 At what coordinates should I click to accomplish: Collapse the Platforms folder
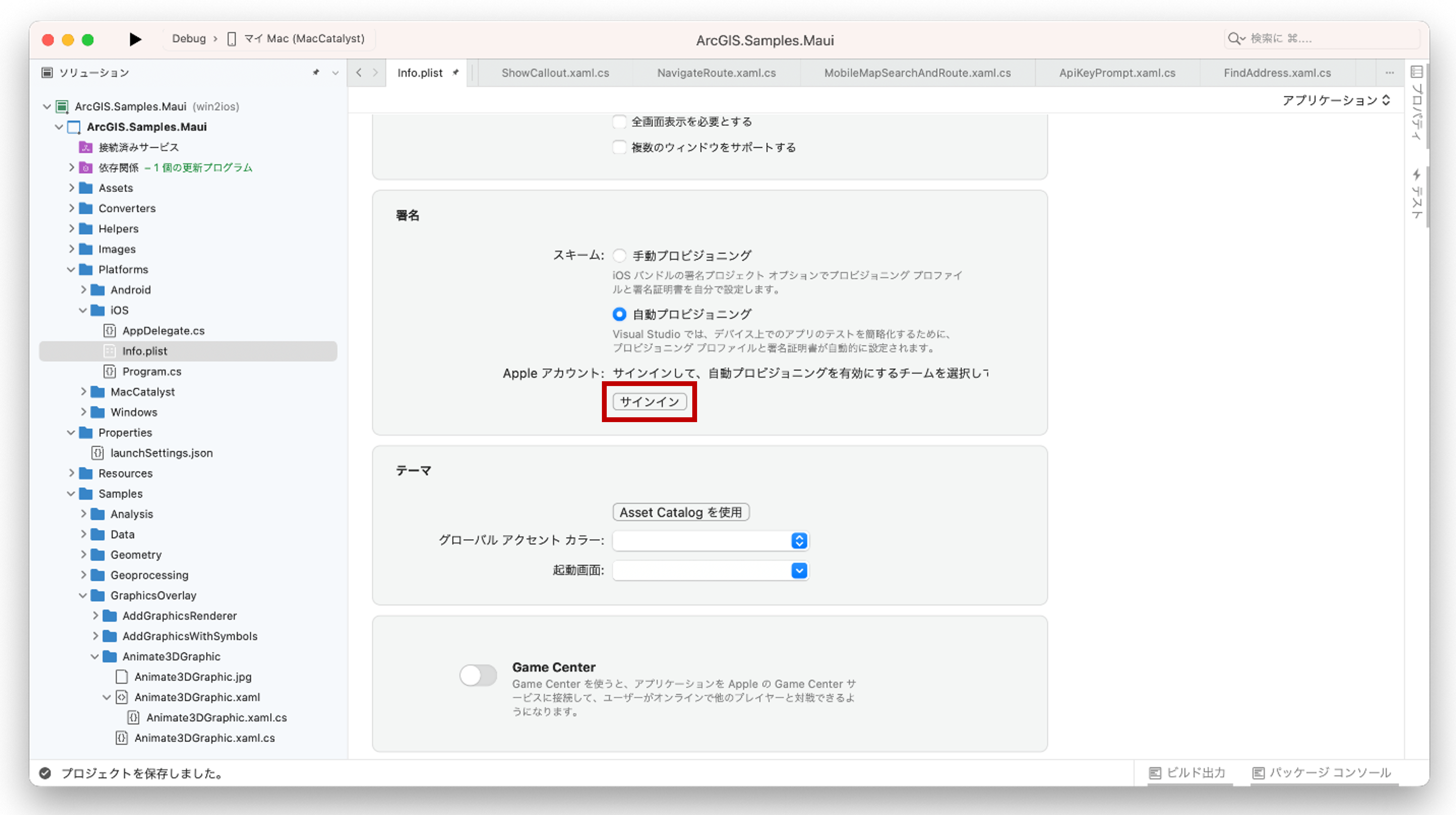[x=71, y=270]
